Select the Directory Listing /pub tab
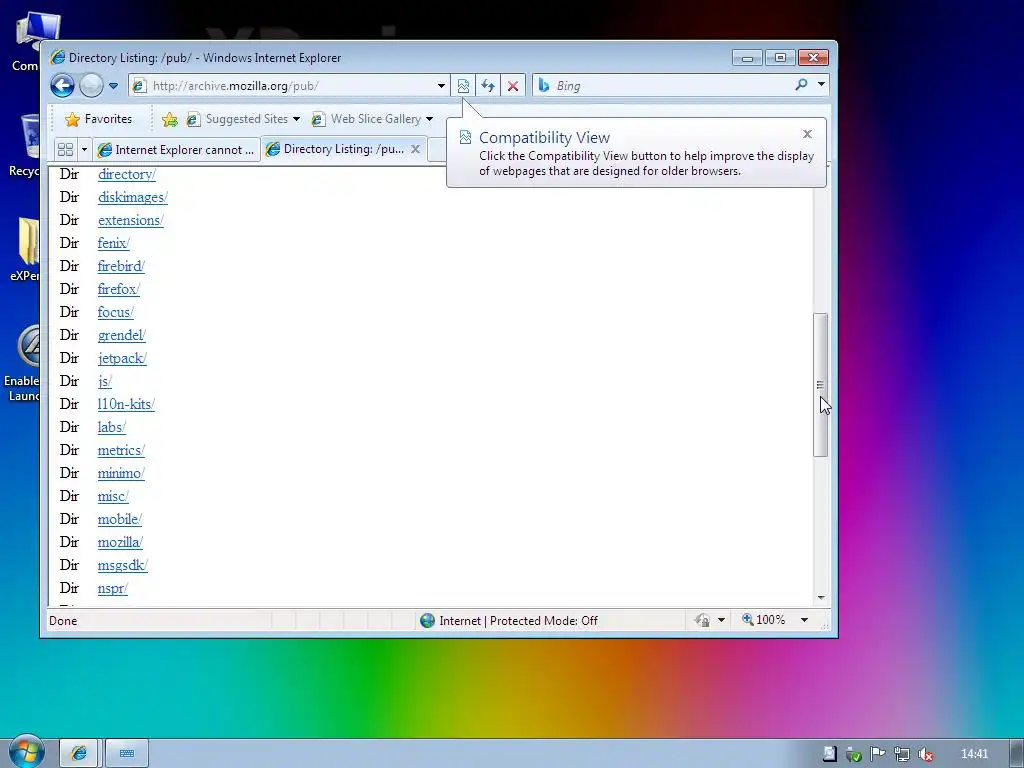1024x768 pixels. point(335,149)
